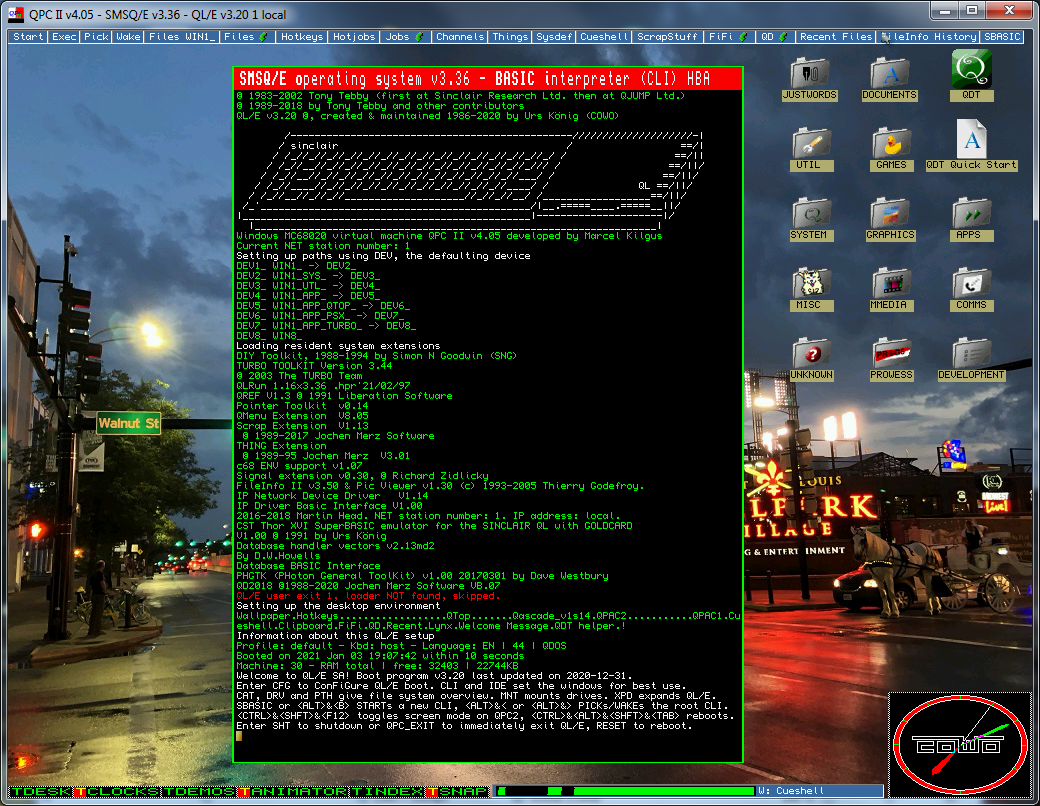Click the Exec button

click(64, 37)
